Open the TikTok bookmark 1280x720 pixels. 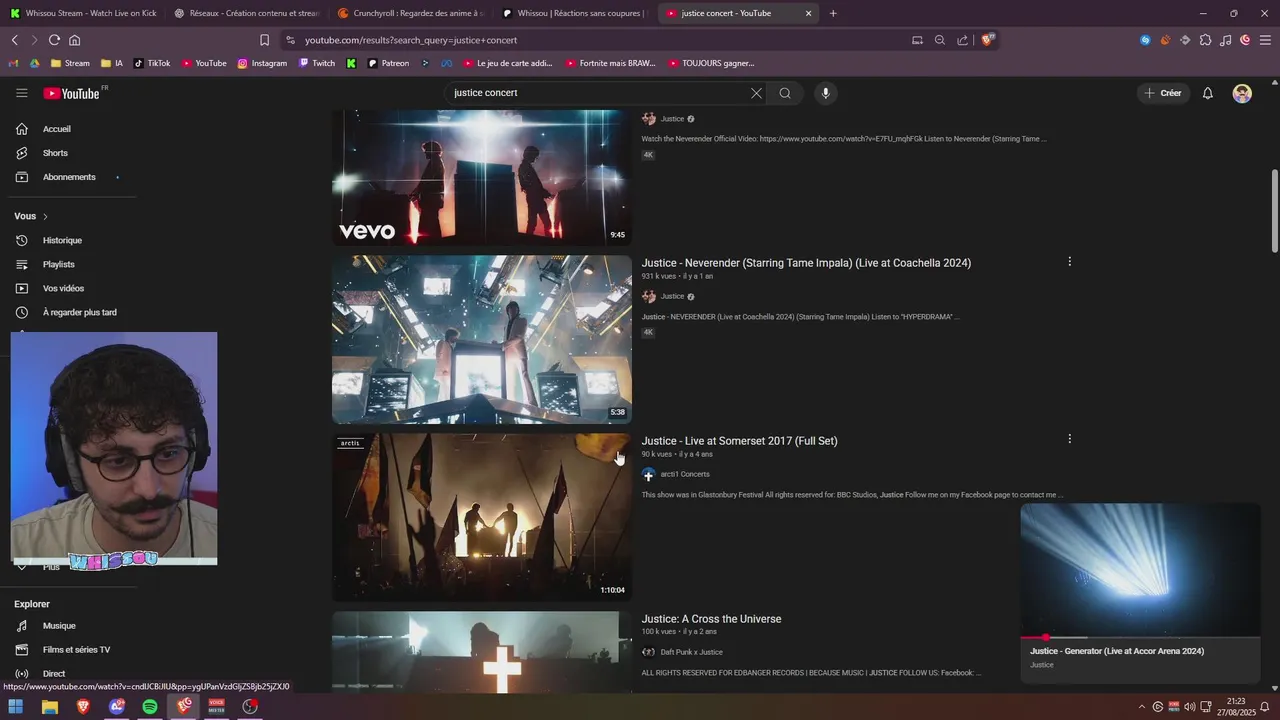click(152, 63)
